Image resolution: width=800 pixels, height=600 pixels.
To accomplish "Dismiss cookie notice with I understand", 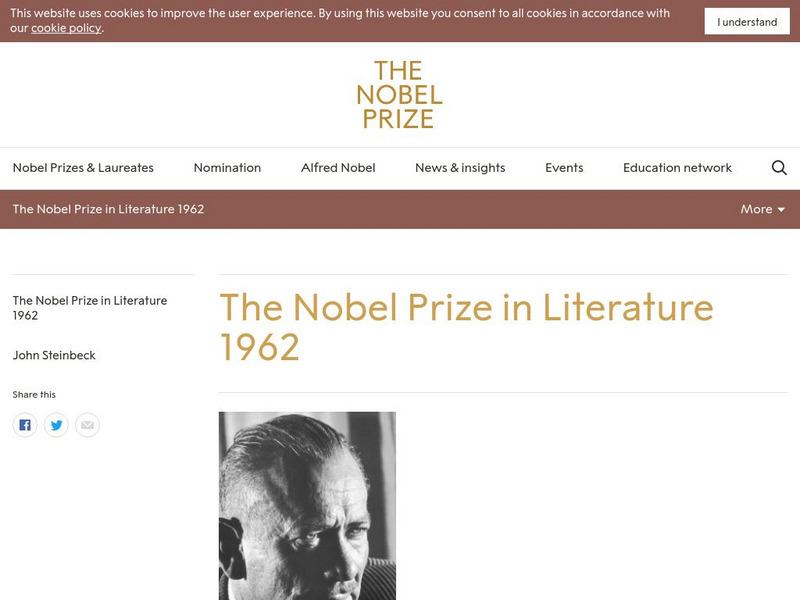I will (747, 22).
